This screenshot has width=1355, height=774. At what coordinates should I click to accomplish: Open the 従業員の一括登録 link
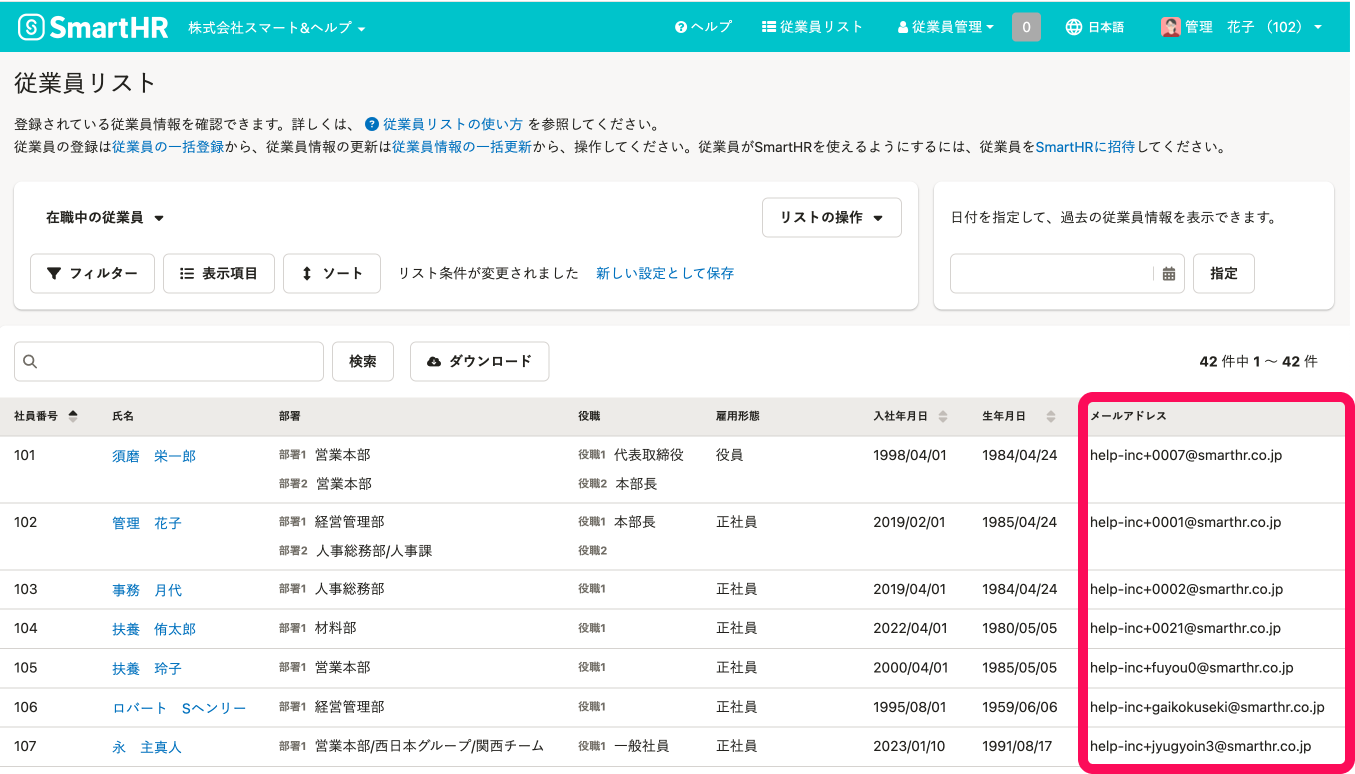(168, 147)
